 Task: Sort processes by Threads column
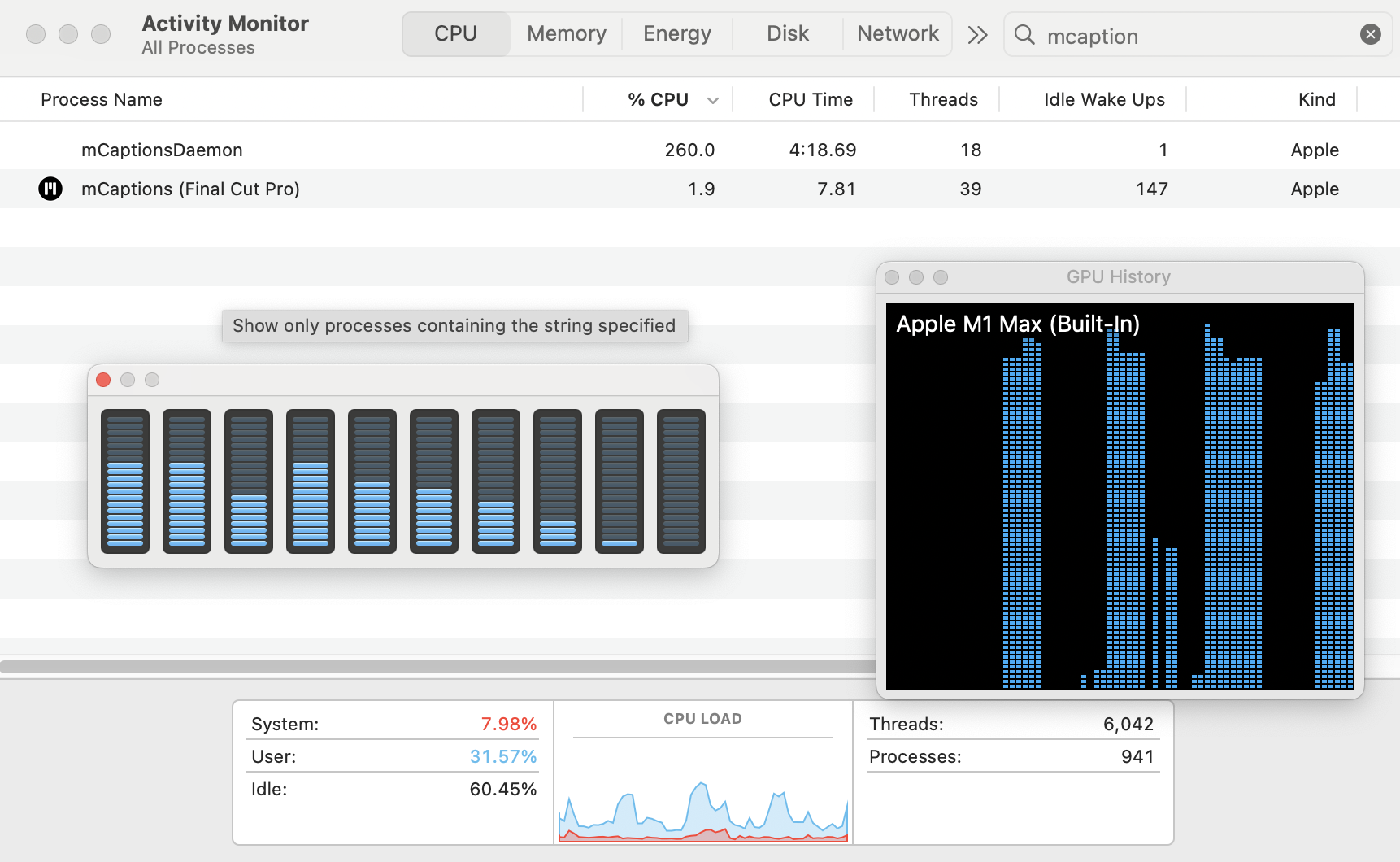click(x=942, y=100)
